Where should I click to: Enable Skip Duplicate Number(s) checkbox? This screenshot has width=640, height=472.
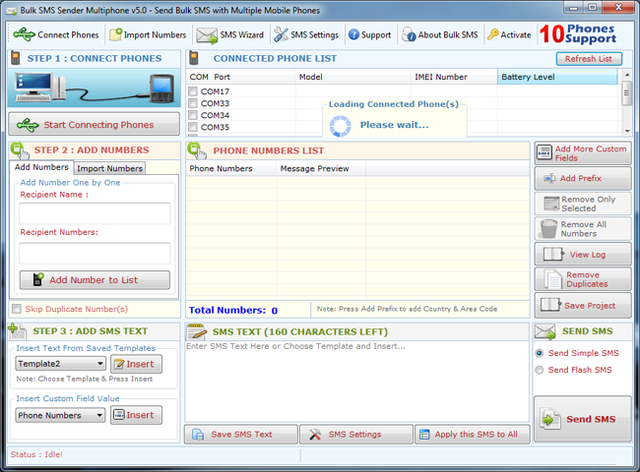16,309
